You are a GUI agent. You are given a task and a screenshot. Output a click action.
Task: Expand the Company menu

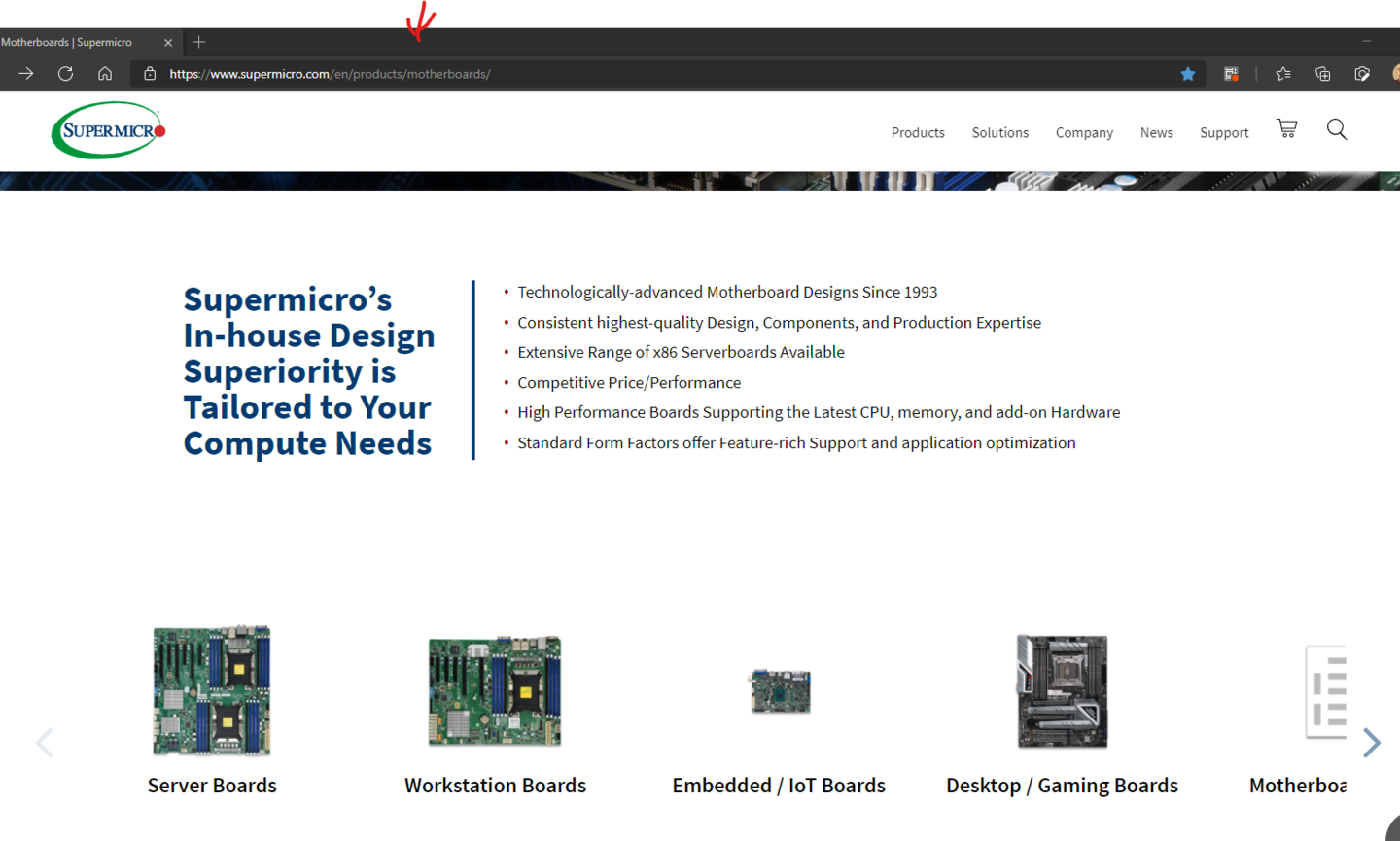[1084, 133]
